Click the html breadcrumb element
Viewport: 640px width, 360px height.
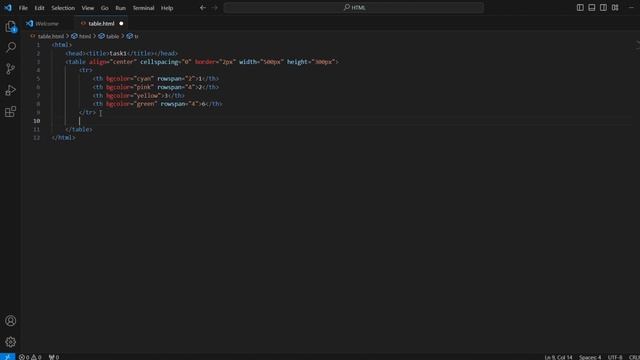(84, 36)
